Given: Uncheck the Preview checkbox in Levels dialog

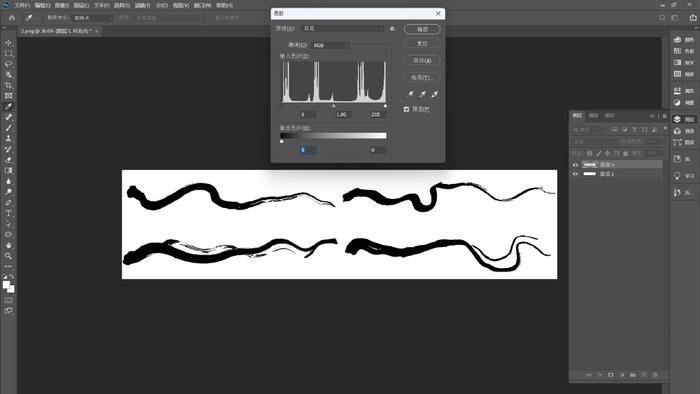Looking at the screenshot, I should [x=406, y=109].
